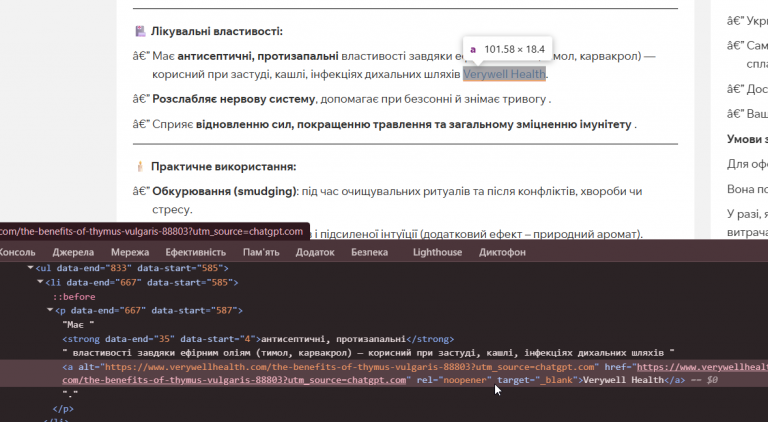This screenshot has height=422, width=768.
Task: Select the "Має" text node
Action: coord(78,325)
